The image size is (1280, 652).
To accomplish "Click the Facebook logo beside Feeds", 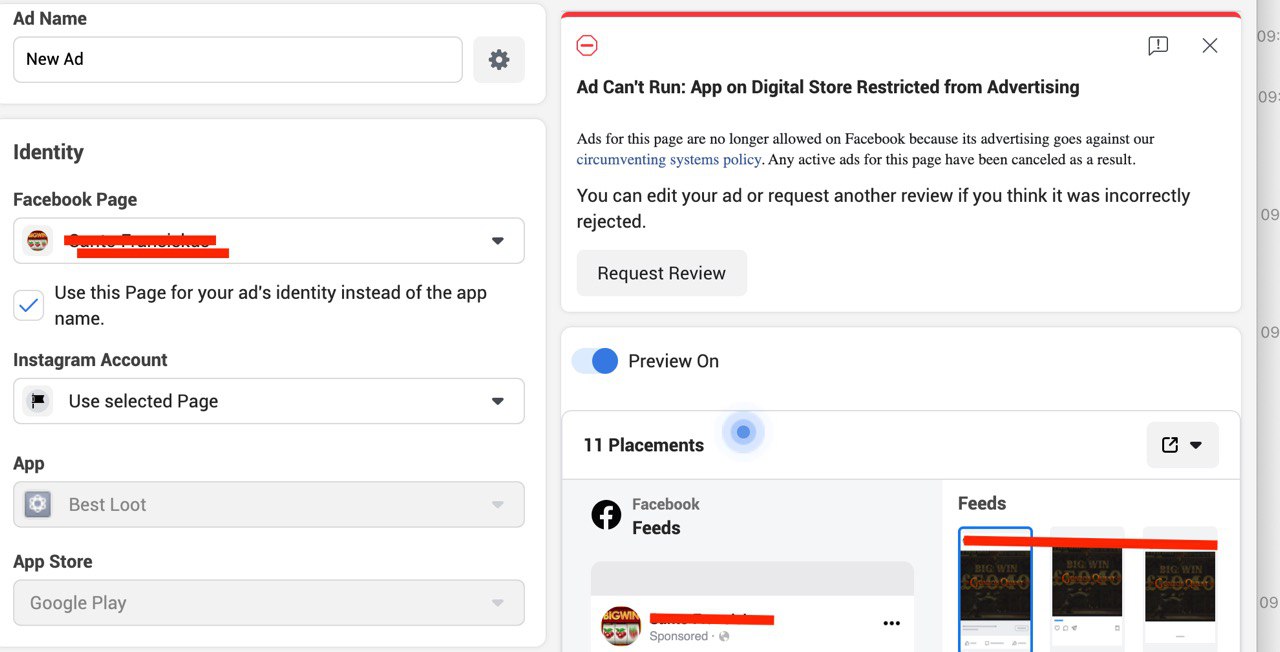I will [x=606, y=515].
